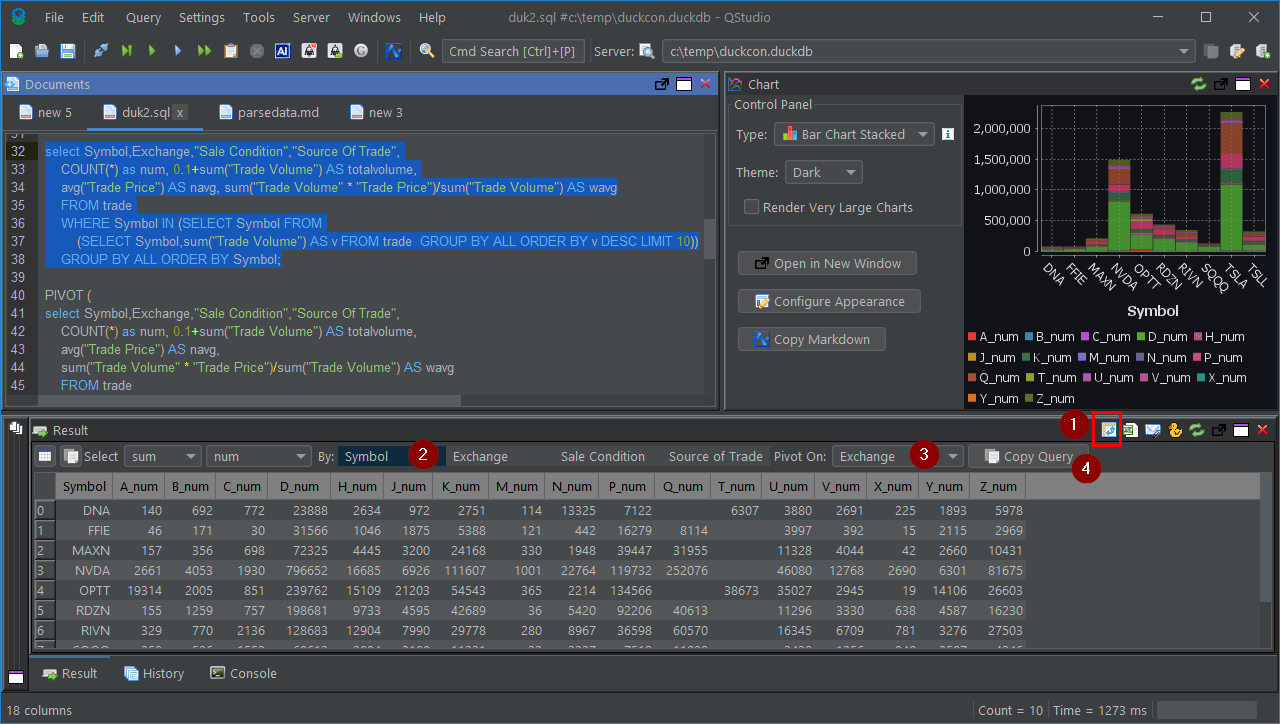Pop out the Documents panel to a window
The height and width of the screenshot is (724, 1280).
tap(662, 84)
